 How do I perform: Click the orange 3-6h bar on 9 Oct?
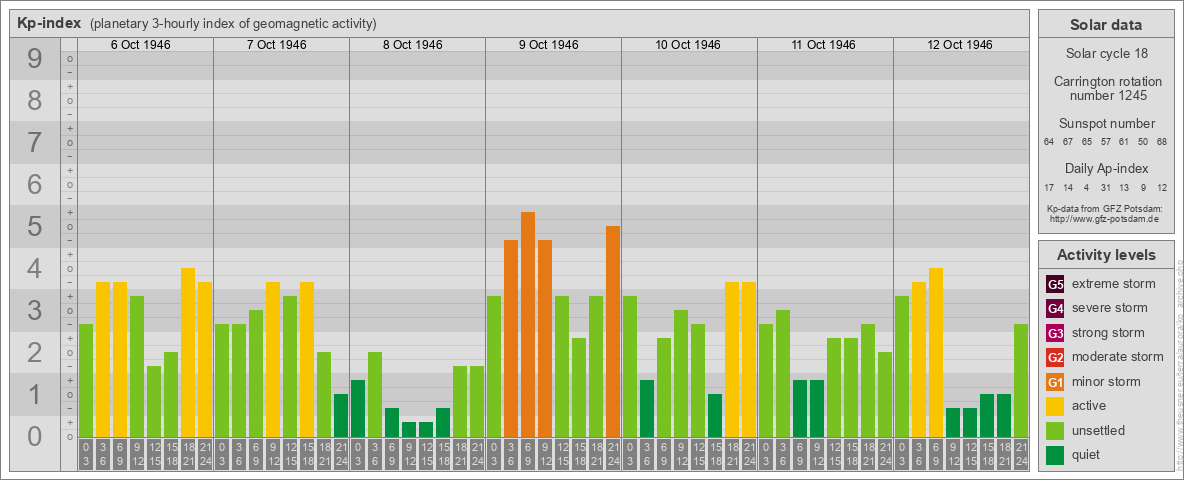pyautogui.click(x=511, y=338)
